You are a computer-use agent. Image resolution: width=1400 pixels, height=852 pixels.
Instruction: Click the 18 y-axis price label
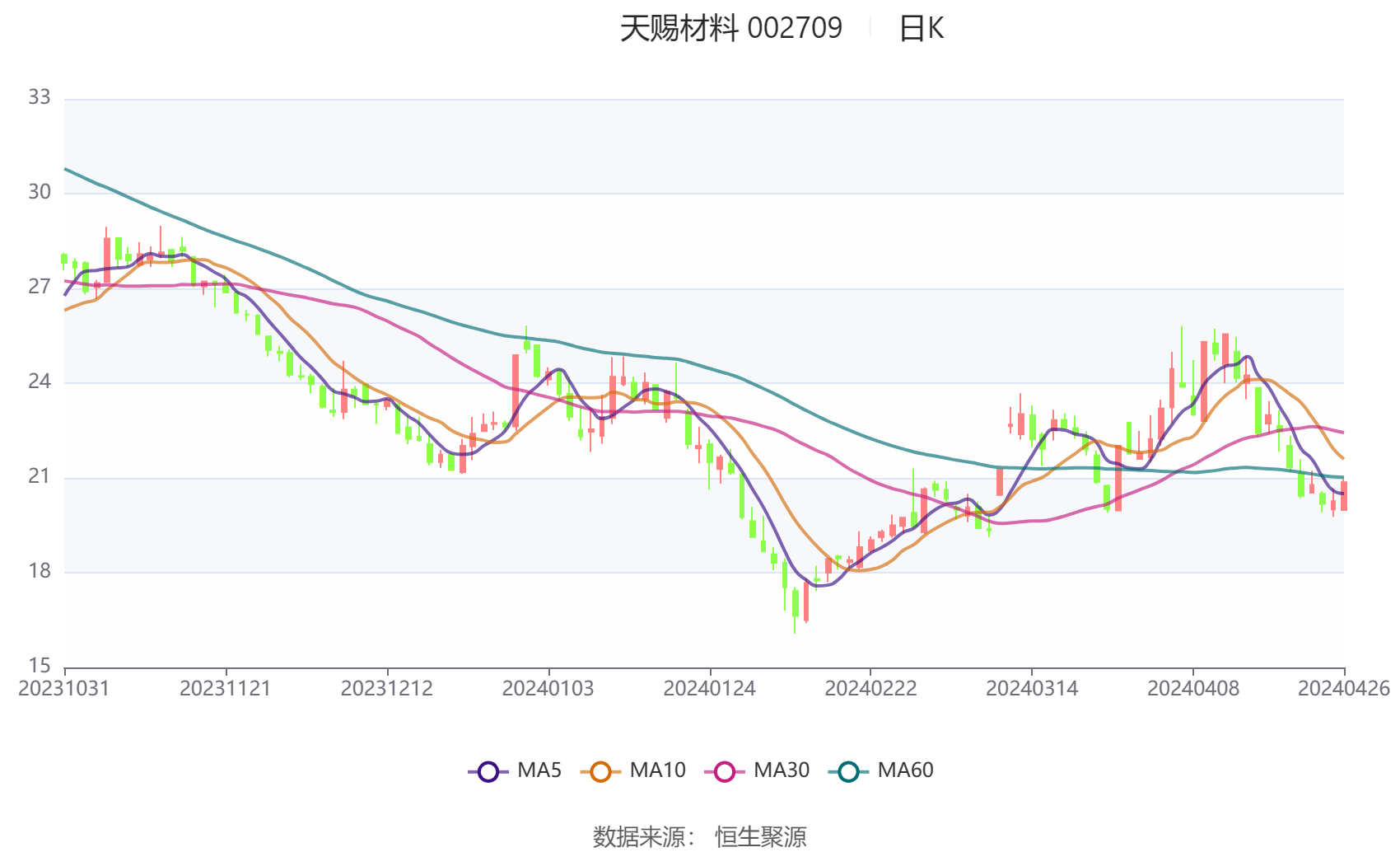pyautogui.click(x=40, y=571)
